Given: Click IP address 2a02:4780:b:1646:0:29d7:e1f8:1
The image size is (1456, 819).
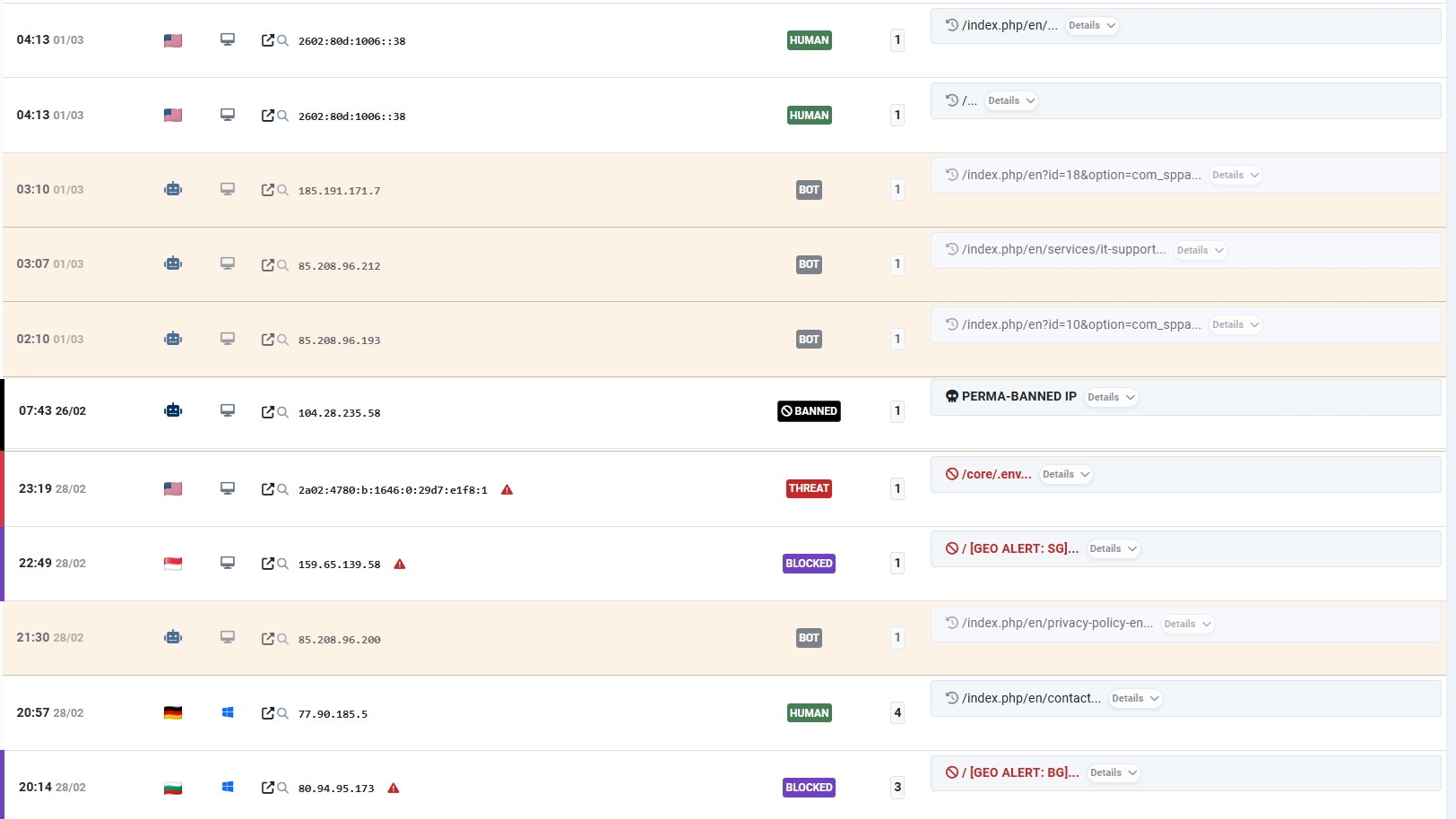Looking at the screenshot, I should (x=393, y=490).
